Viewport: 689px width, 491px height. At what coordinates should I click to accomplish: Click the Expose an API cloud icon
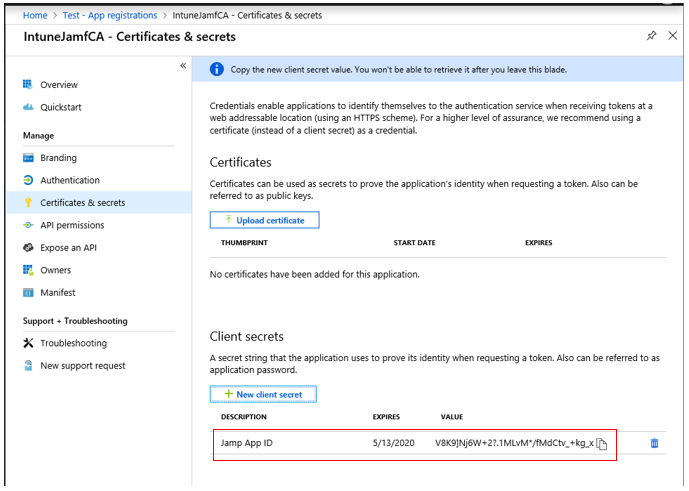[28, 247]
